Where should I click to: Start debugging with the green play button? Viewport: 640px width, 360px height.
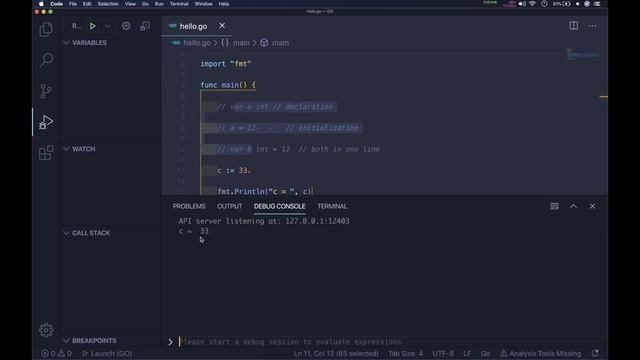tap(93, 26)
